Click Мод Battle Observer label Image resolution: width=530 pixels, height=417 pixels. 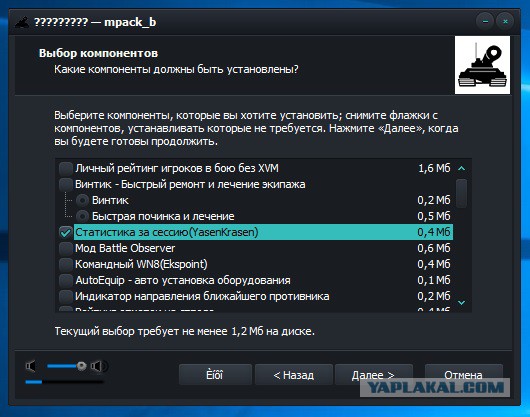[x=125, y=248]
